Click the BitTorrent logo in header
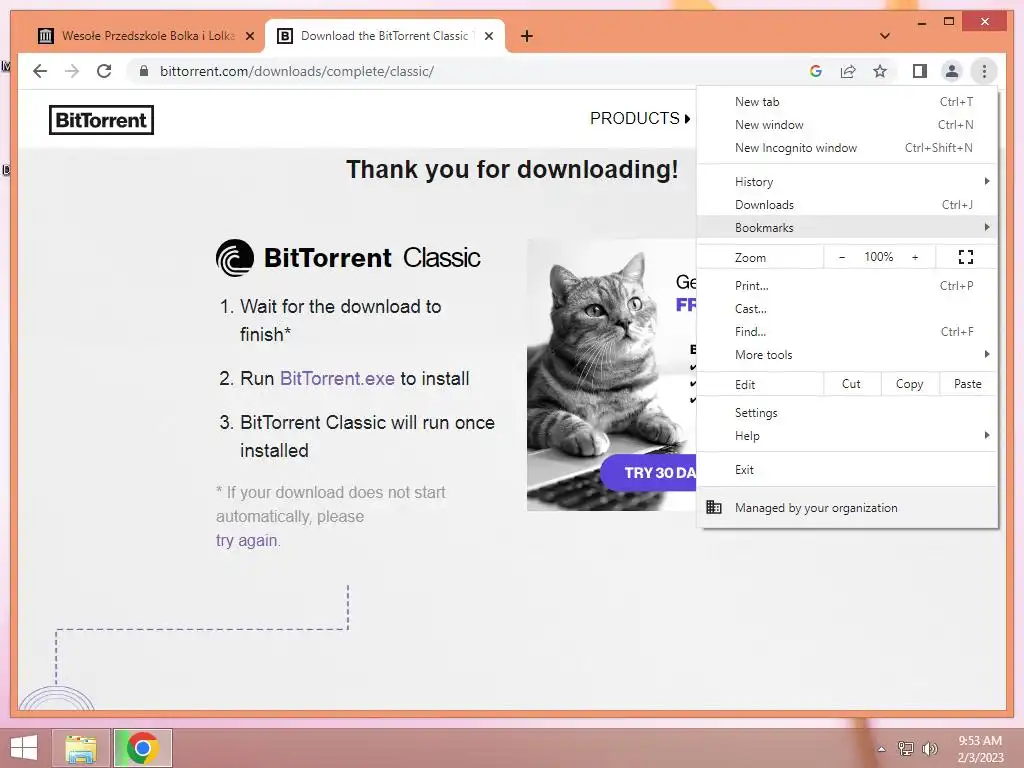The height and width of the screenshot is (768, 1024). coord(101,120)
